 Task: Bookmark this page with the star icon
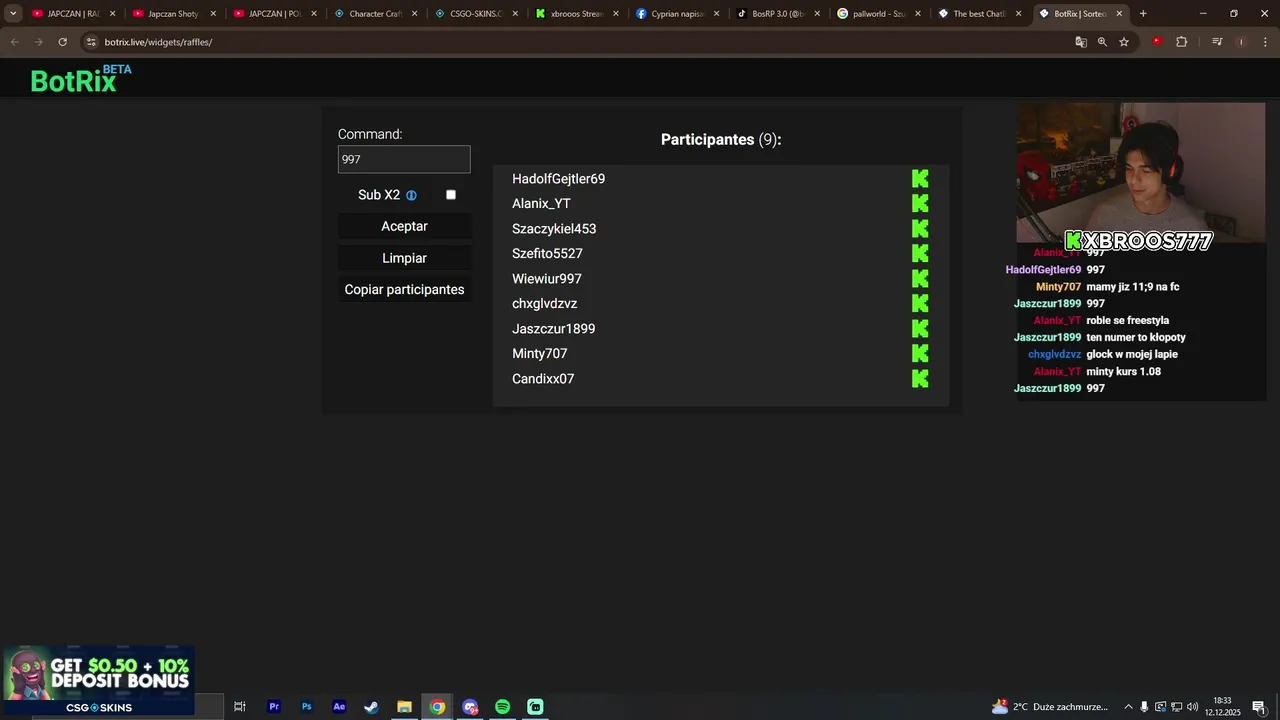pyautogui.click(x=1124, y=42)
